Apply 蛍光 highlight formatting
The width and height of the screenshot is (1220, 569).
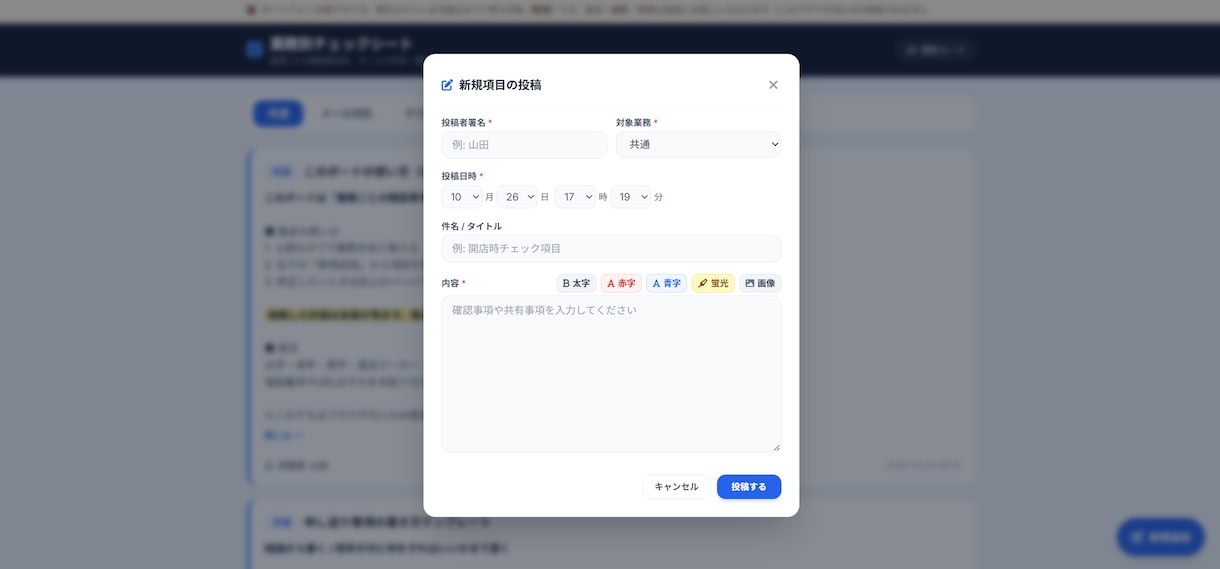pyautogui.click(x=713, y=283)
